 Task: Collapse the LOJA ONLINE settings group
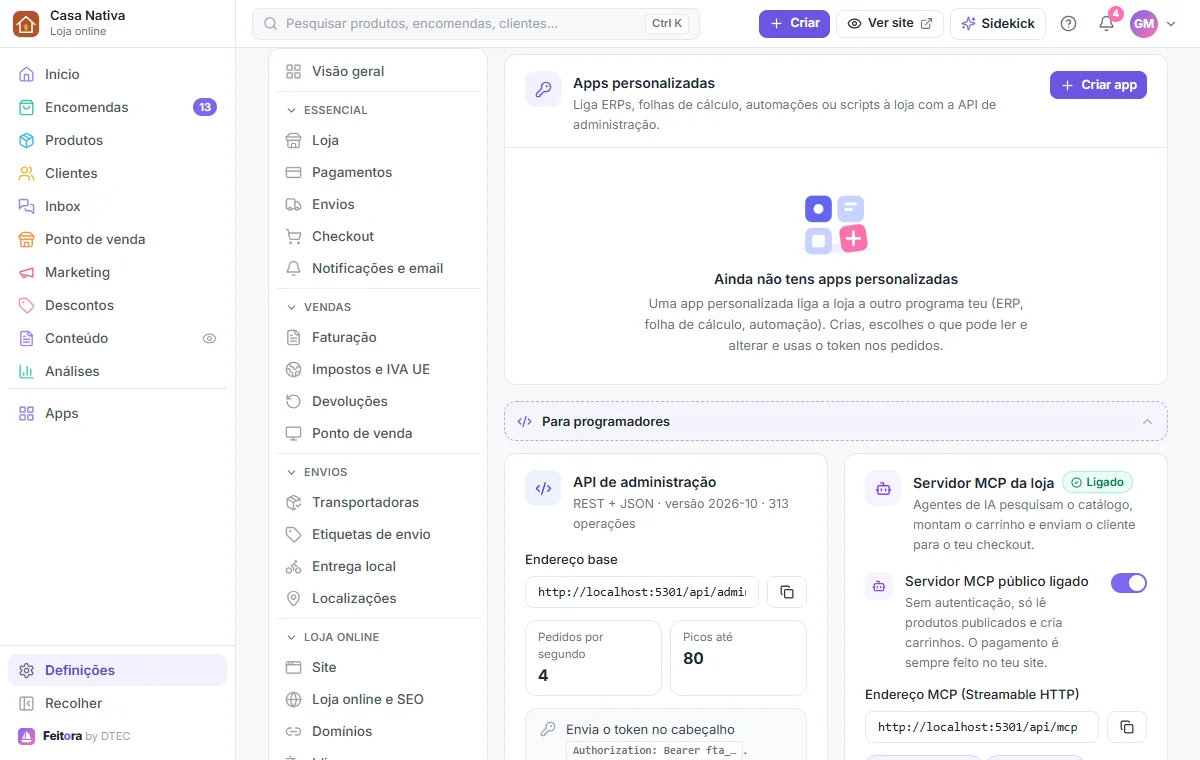[x=378, y=637]
